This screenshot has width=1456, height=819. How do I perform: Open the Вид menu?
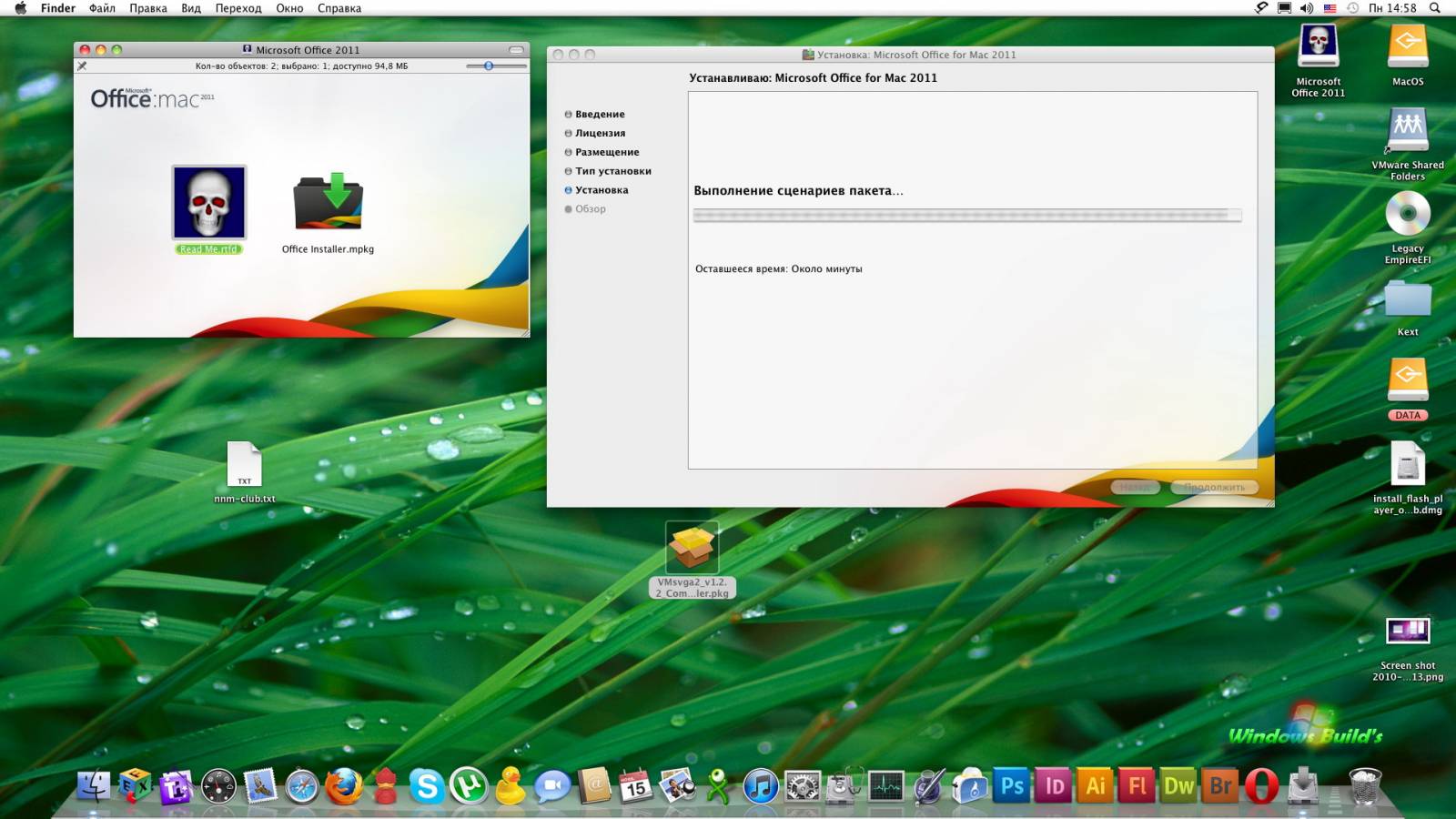[x=191, y=8]
